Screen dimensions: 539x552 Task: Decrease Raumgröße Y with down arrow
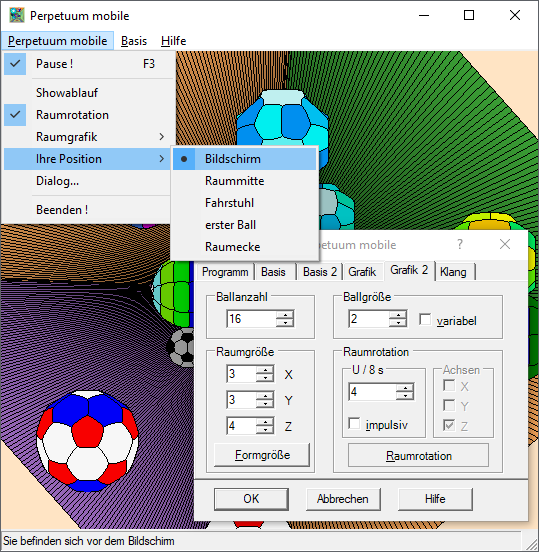coord(265,404)
